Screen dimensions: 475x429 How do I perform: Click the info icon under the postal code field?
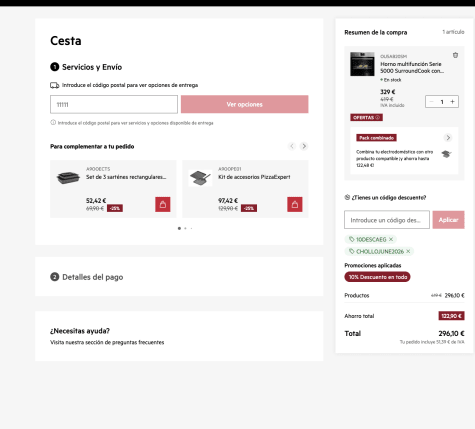coord(53,123)
